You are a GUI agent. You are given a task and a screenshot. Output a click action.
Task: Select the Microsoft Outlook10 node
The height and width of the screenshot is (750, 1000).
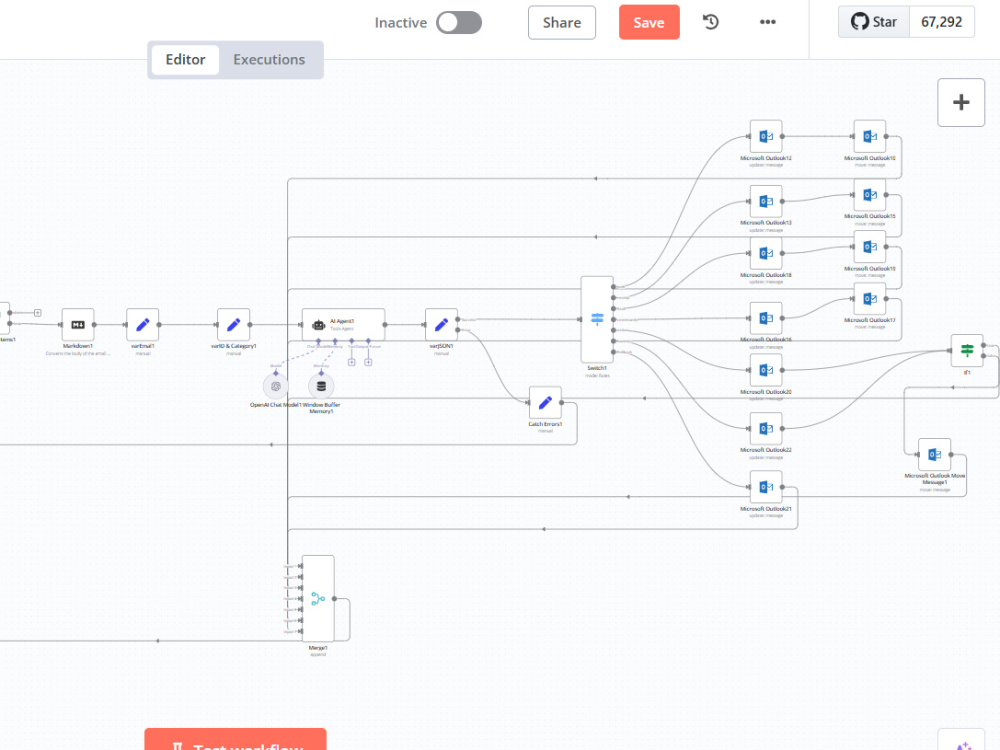(870, 136)
